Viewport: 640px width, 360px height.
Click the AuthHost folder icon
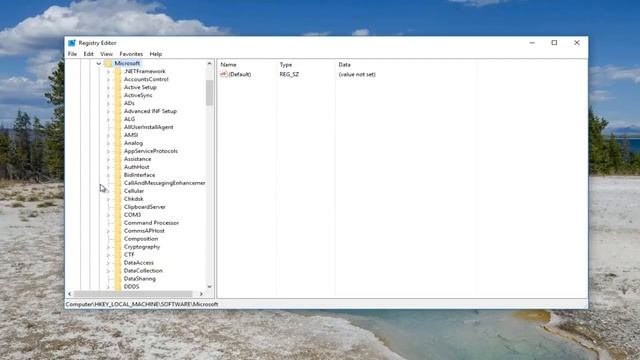click(118, 167)
